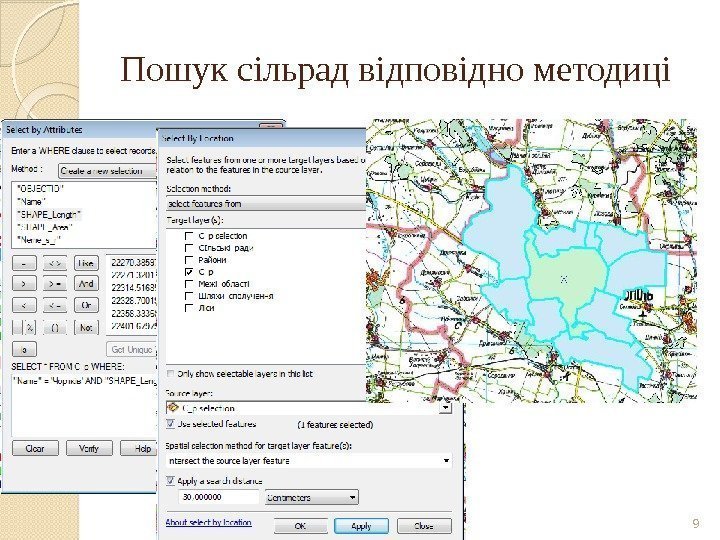Click OK in Select By Location
The height and width of the screenshot is (540, 720).
click(300, 526)
